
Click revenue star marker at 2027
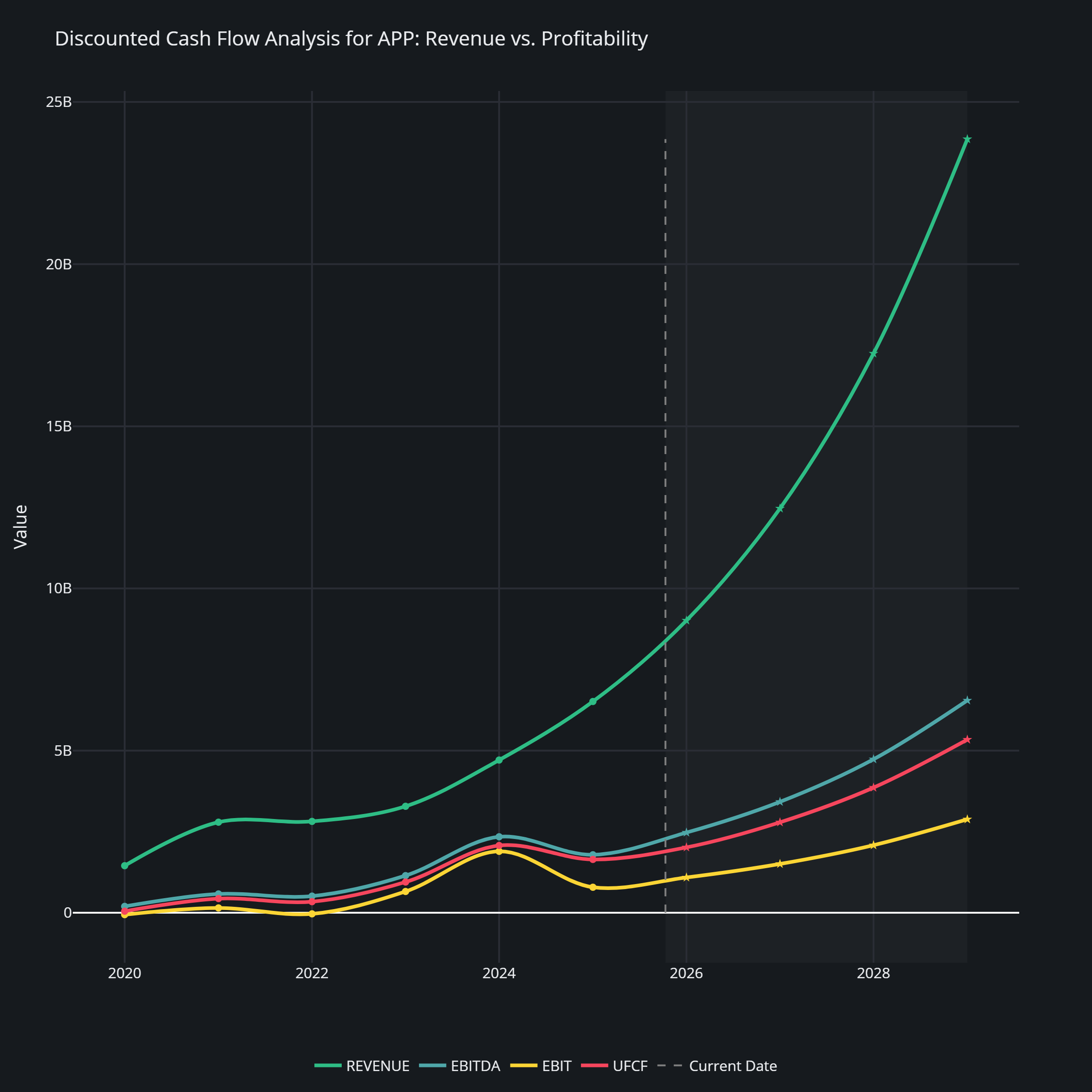(x=780, y=508)
